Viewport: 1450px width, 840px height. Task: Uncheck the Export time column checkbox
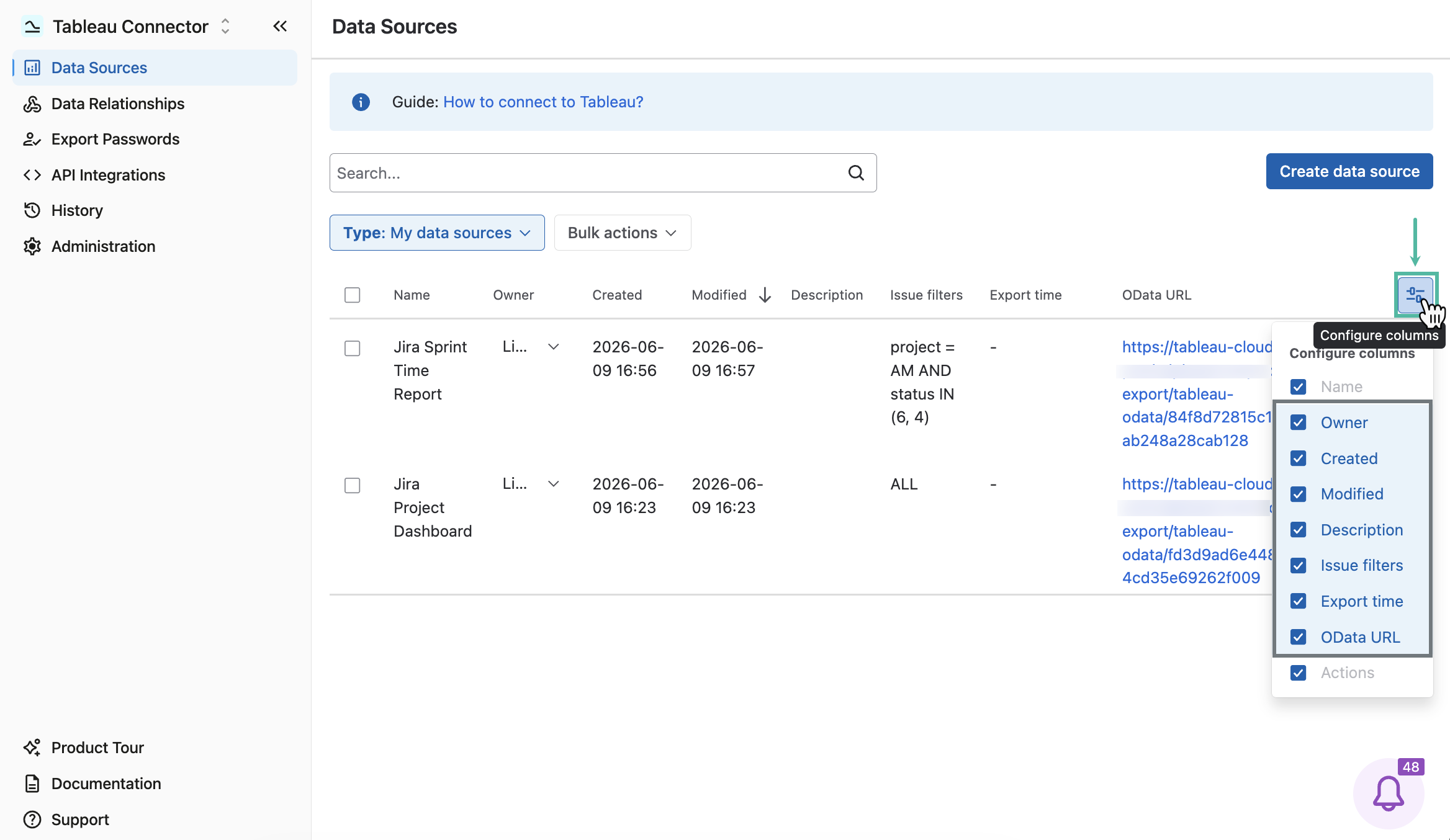point(1299,601)
